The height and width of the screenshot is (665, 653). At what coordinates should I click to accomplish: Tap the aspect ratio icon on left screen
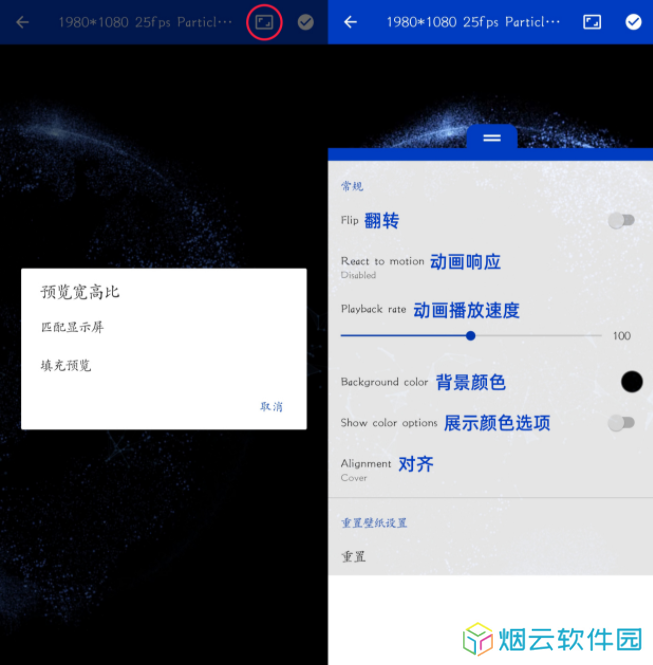tap(264, 22)
